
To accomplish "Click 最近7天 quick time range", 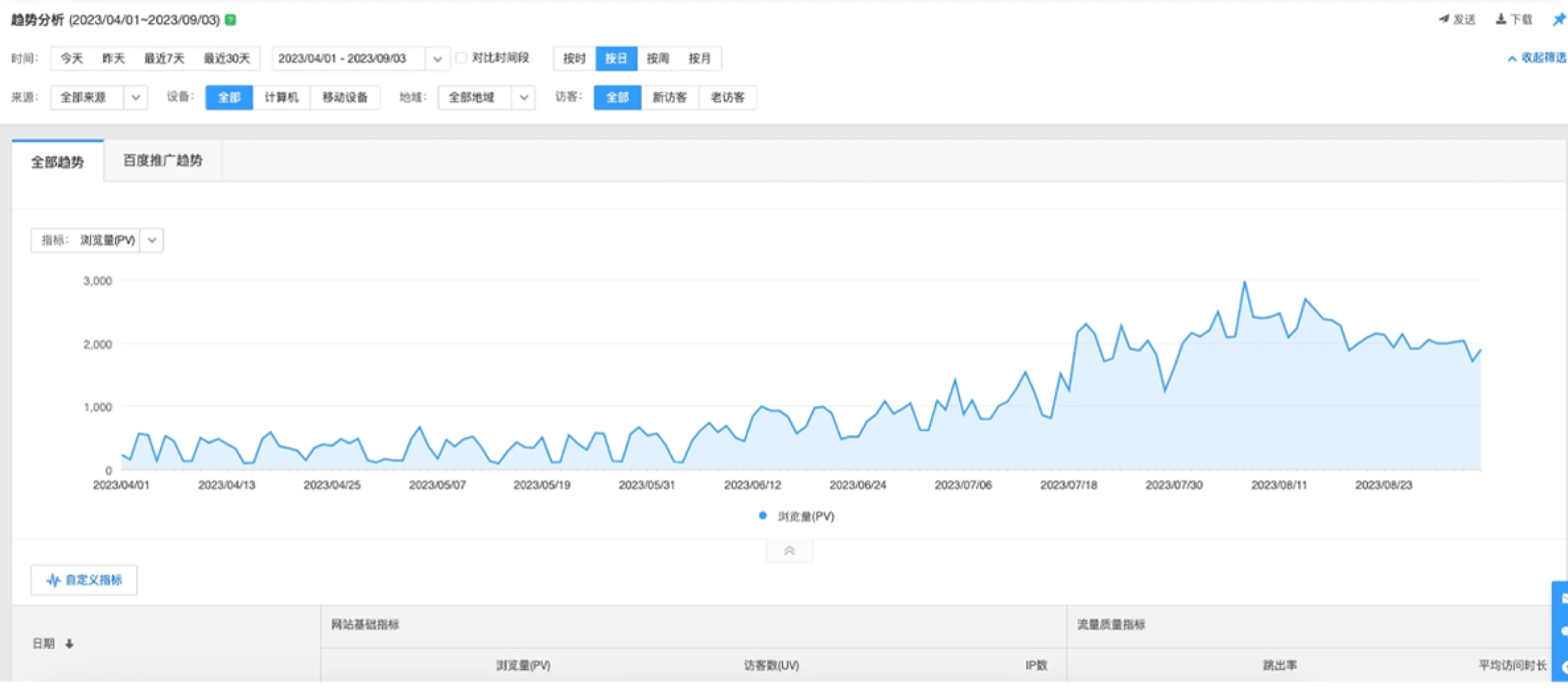I will [164, 58].
